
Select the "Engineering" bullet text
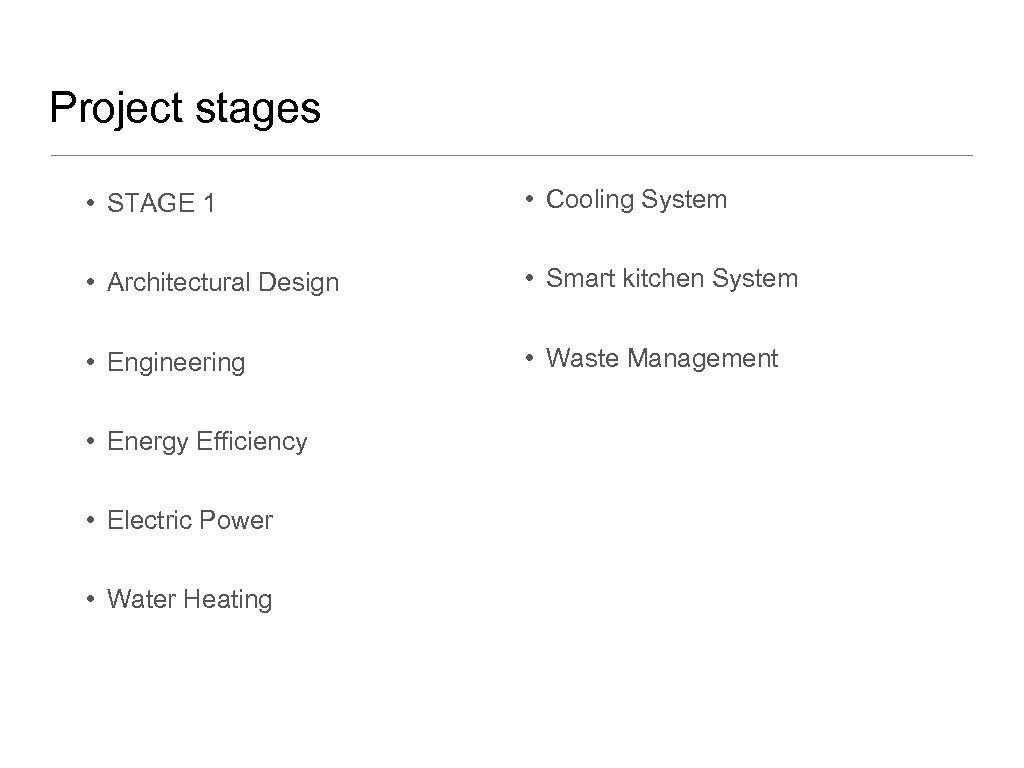tap(175, 362)
